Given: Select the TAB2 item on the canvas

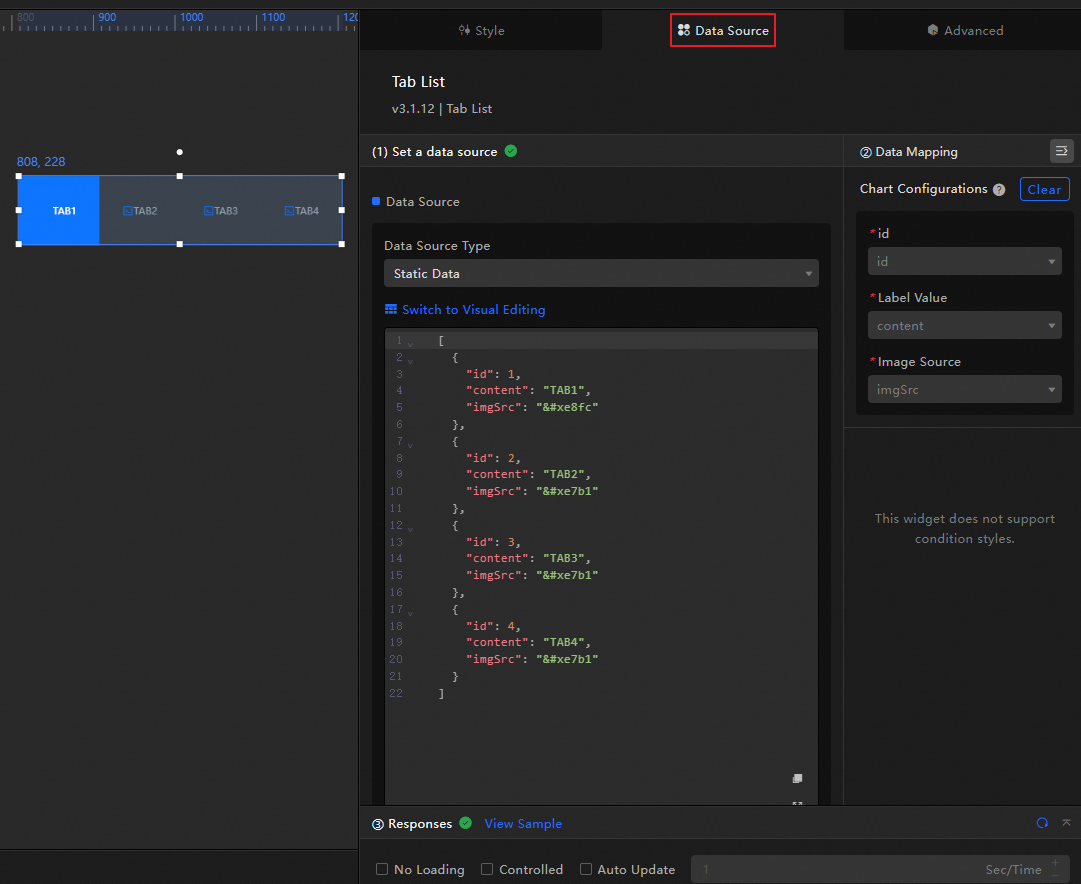Looking at the screenshot, I should point(140,211).
